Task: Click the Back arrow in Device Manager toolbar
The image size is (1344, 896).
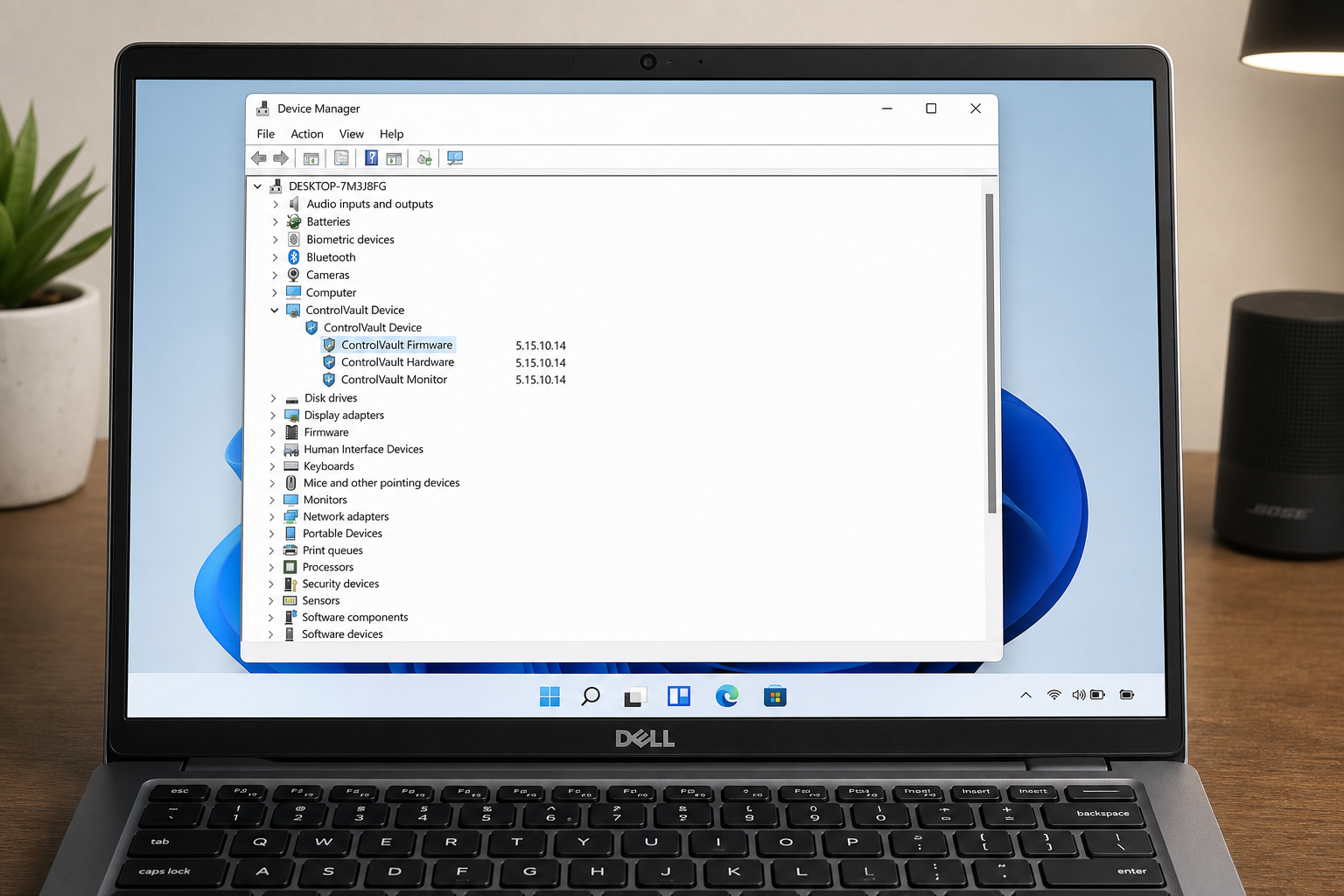Action: click(x=259, y=158)
